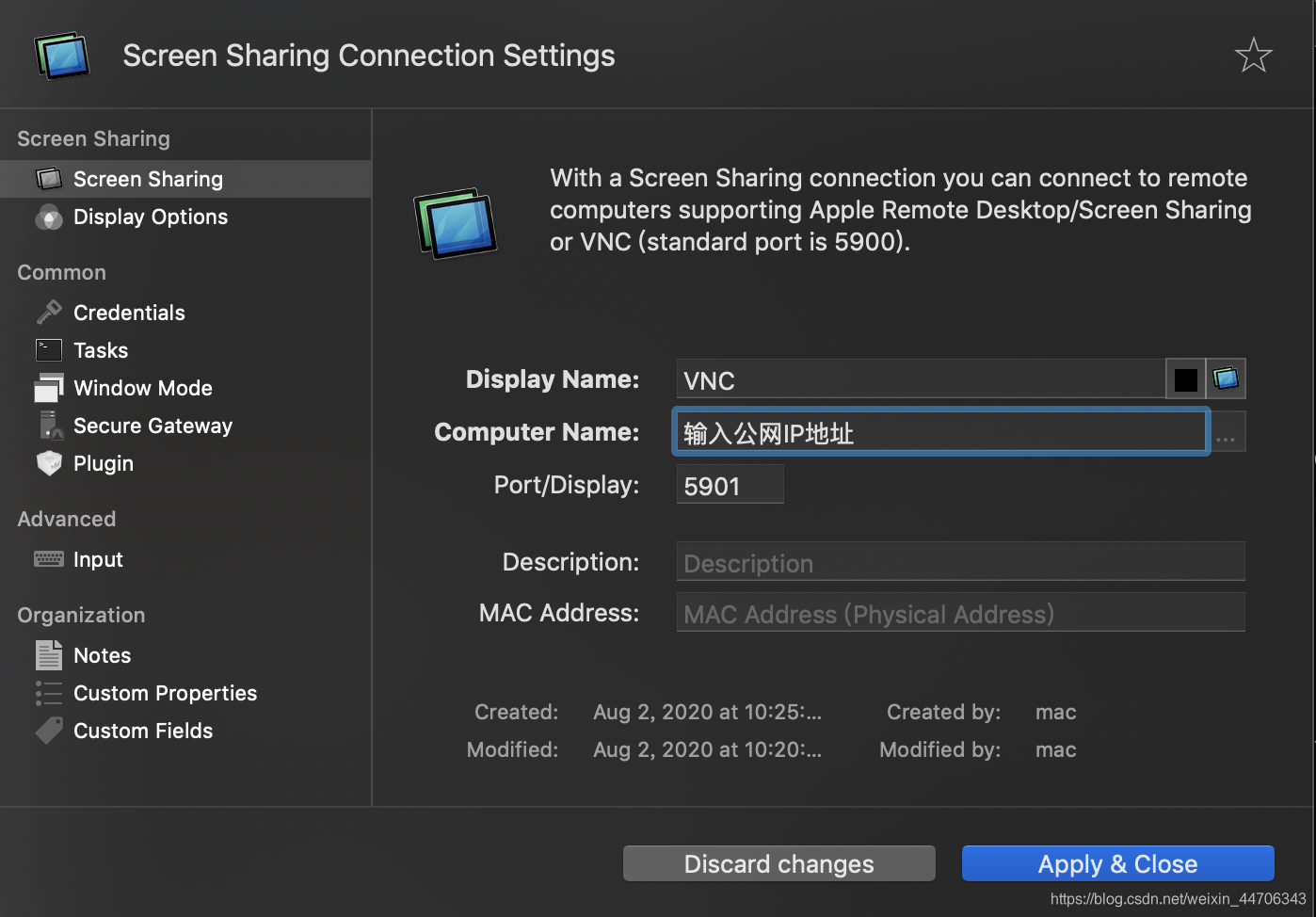Open the Tasks terminal icon entry
This screenshot has height=917, width=1316.
tap(49, 350)
